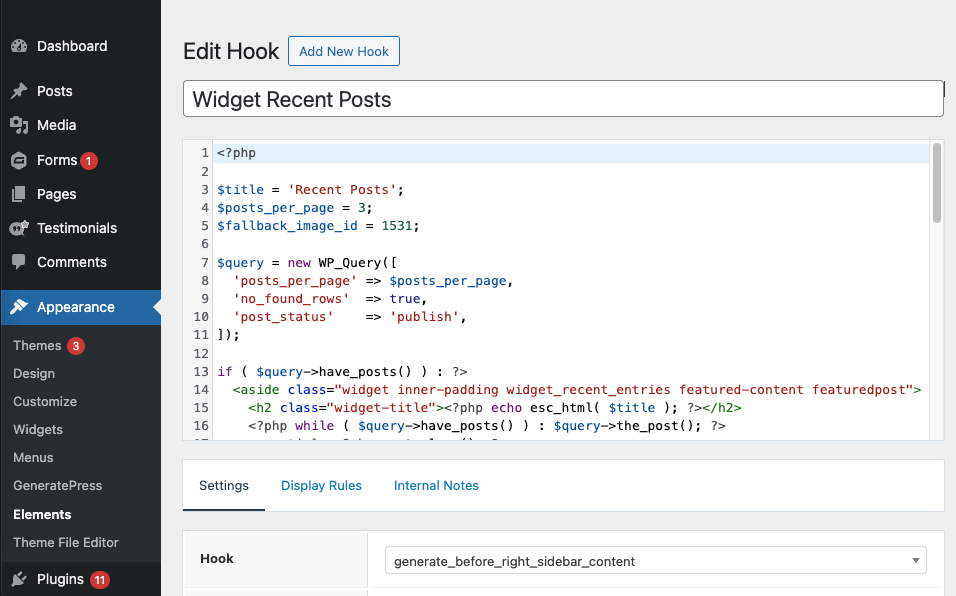Image resolution: width=956 pixels, height=596 pixels.
Task: Open Theme File Editor submenu link
Action: click(x=66, y=542)
